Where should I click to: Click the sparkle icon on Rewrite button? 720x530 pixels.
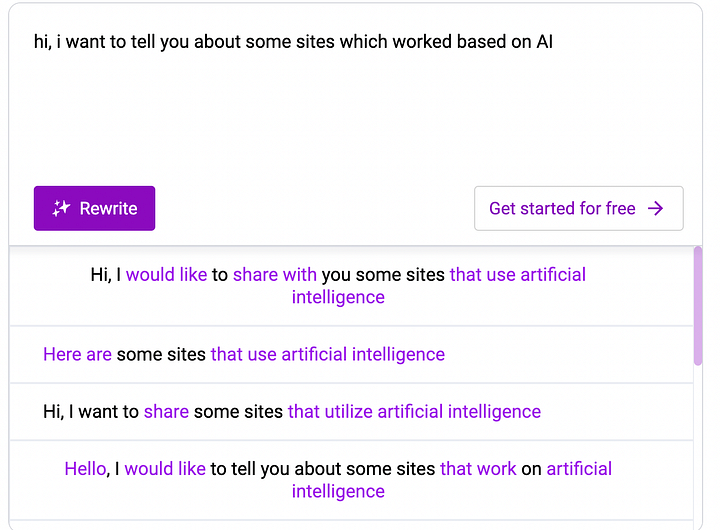point(61,209)
